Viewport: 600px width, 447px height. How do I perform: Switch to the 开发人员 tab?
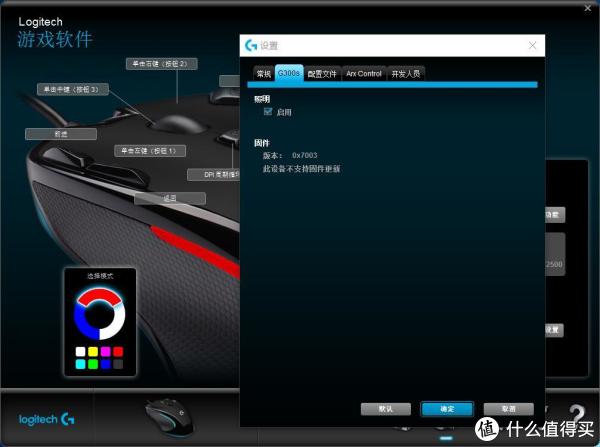(x=406, y=73)
